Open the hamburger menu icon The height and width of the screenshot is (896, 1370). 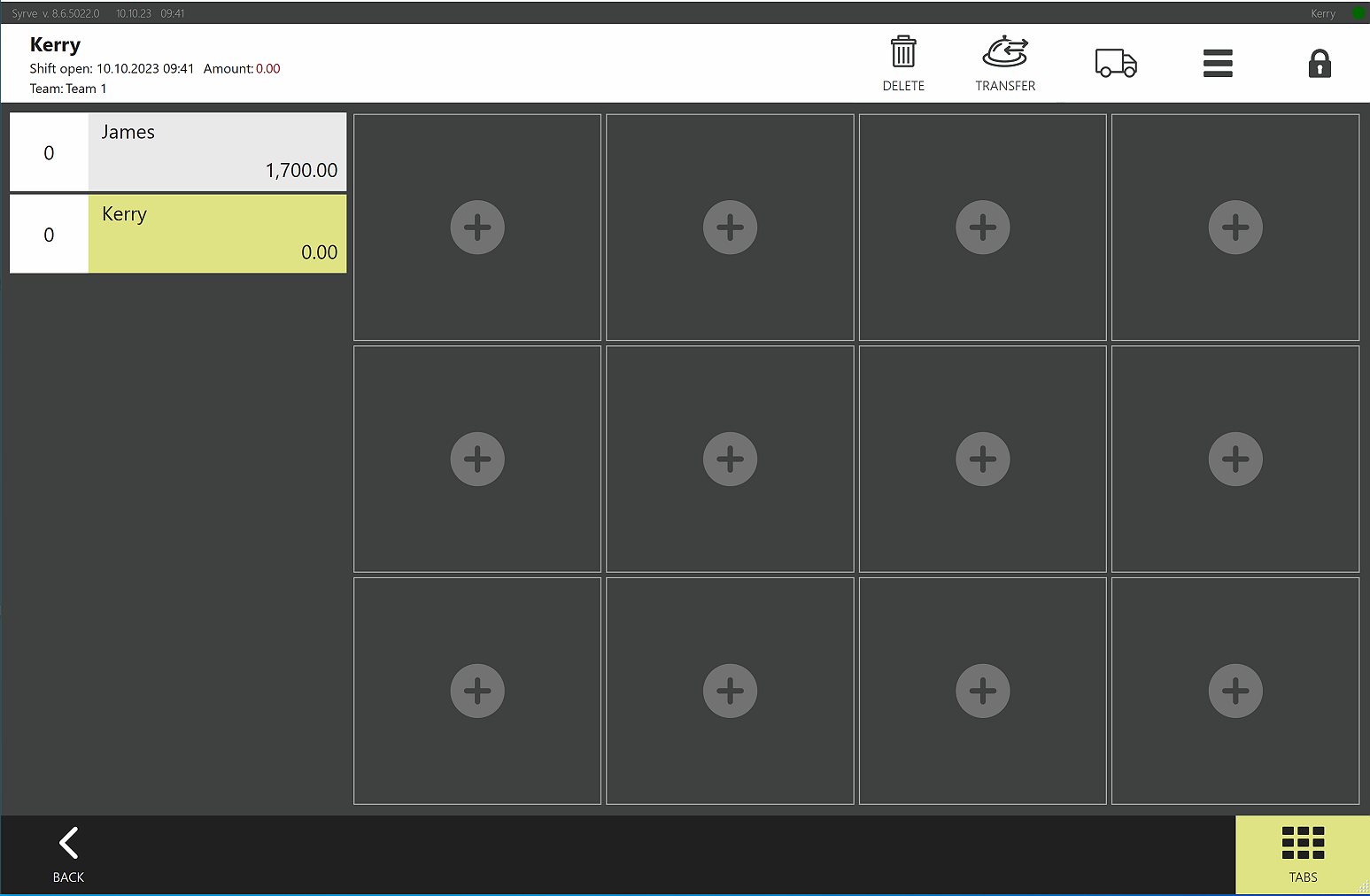1218,64
